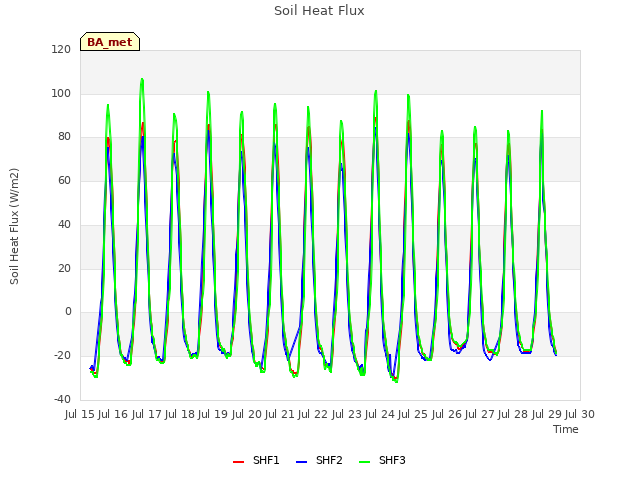Click the y-axis label 100

click(x=61, y=93)
